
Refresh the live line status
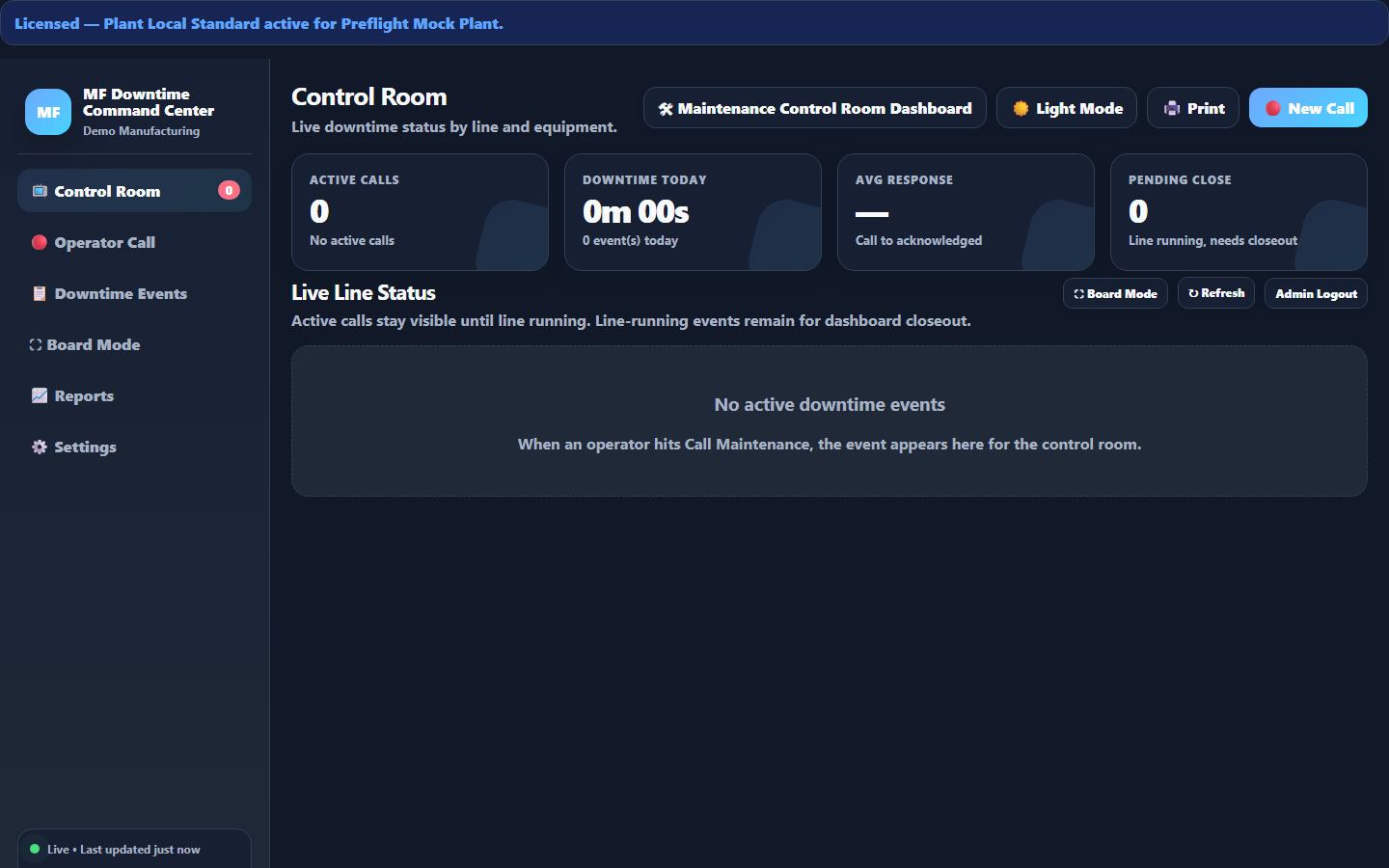coord(1216,293)
